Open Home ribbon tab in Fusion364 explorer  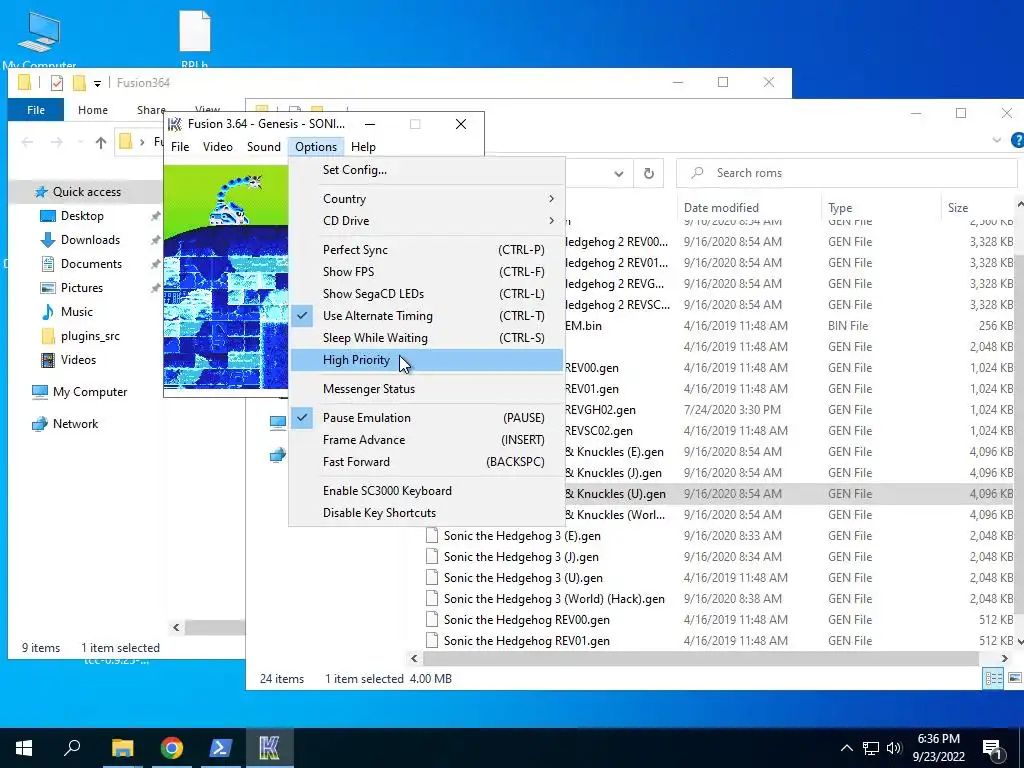click(93, 110)
